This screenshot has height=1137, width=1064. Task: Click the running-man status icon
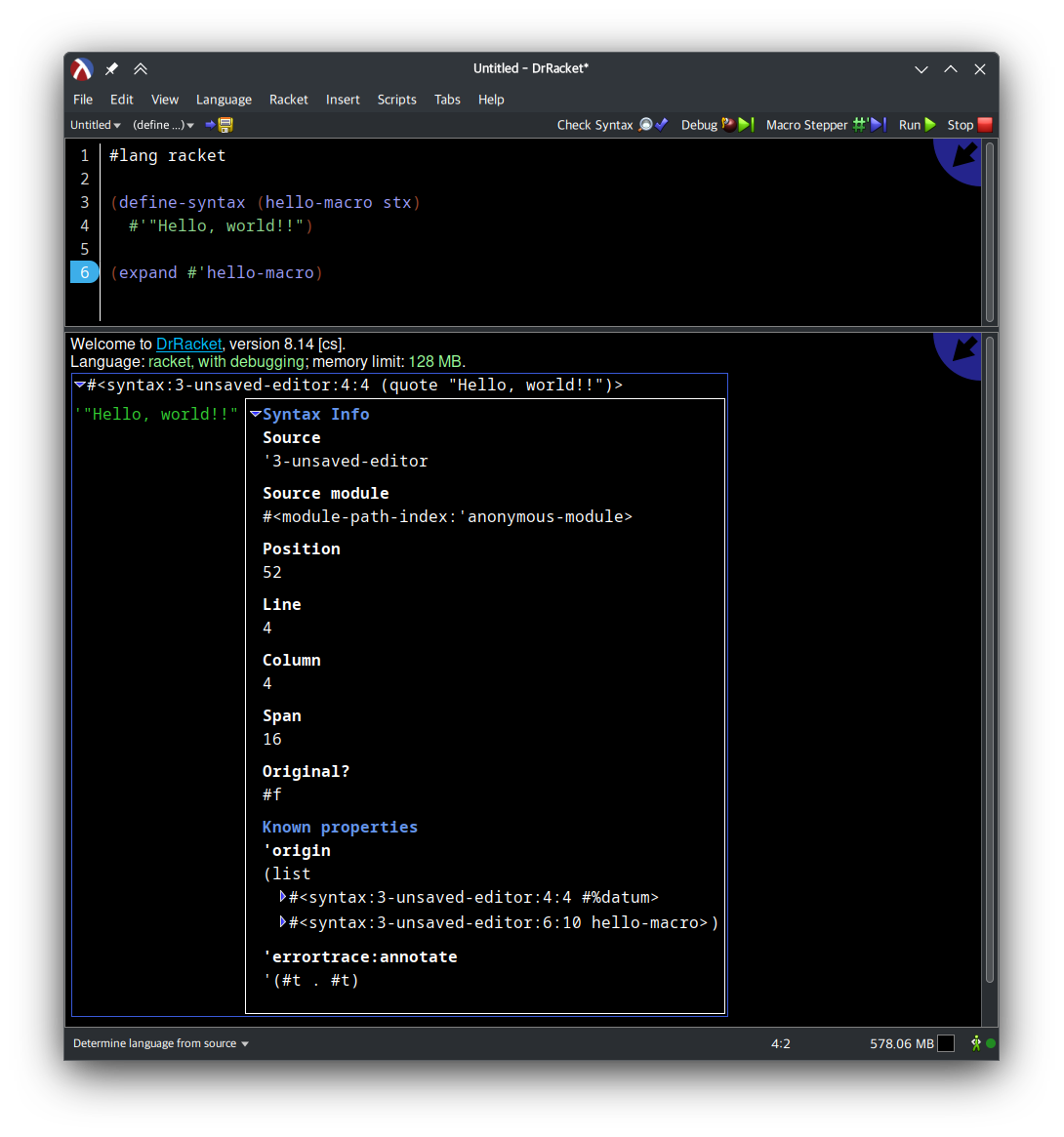976,1043
